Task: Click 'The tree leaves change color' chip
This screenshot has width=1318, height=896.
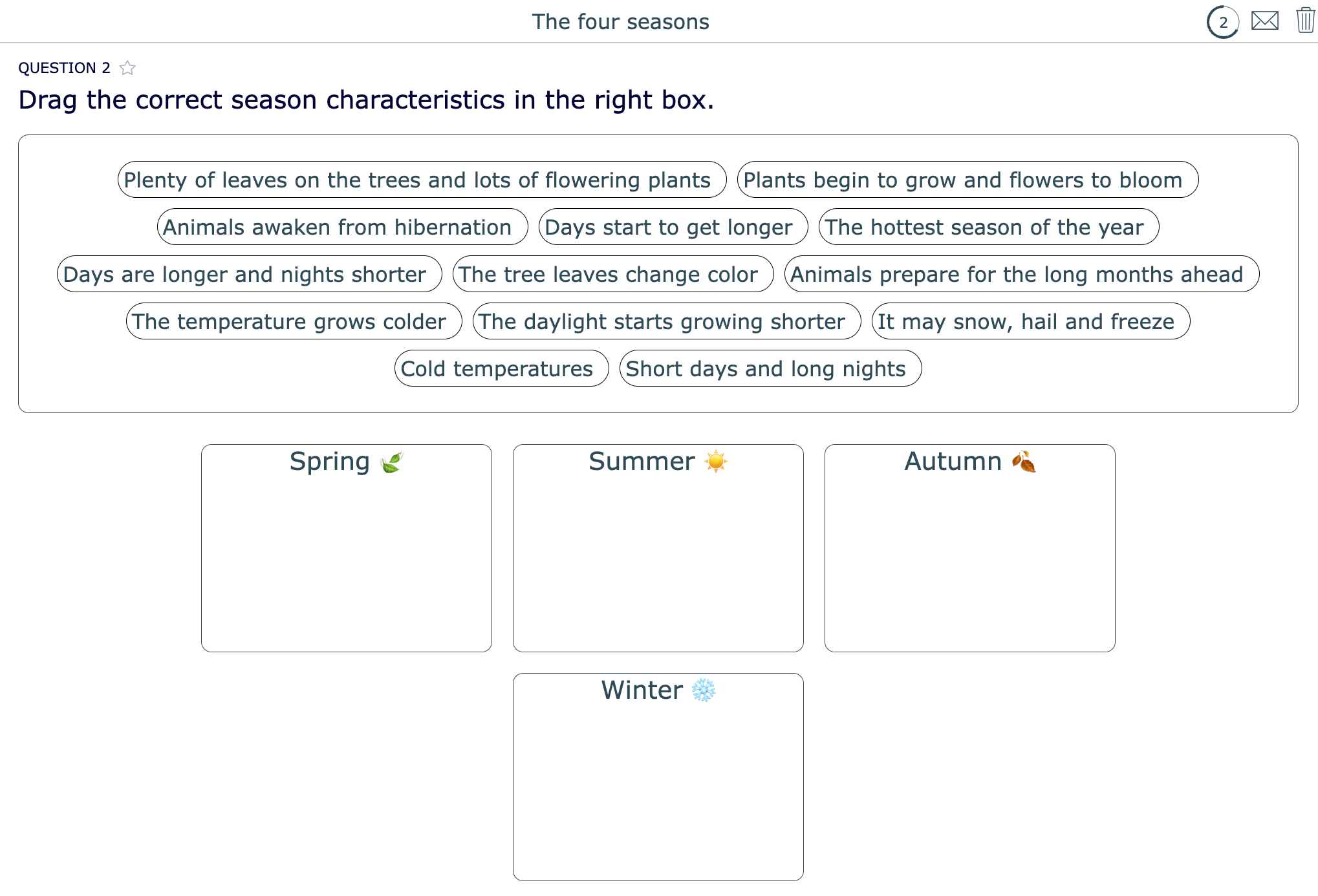Action: click(x=613, y=274)
